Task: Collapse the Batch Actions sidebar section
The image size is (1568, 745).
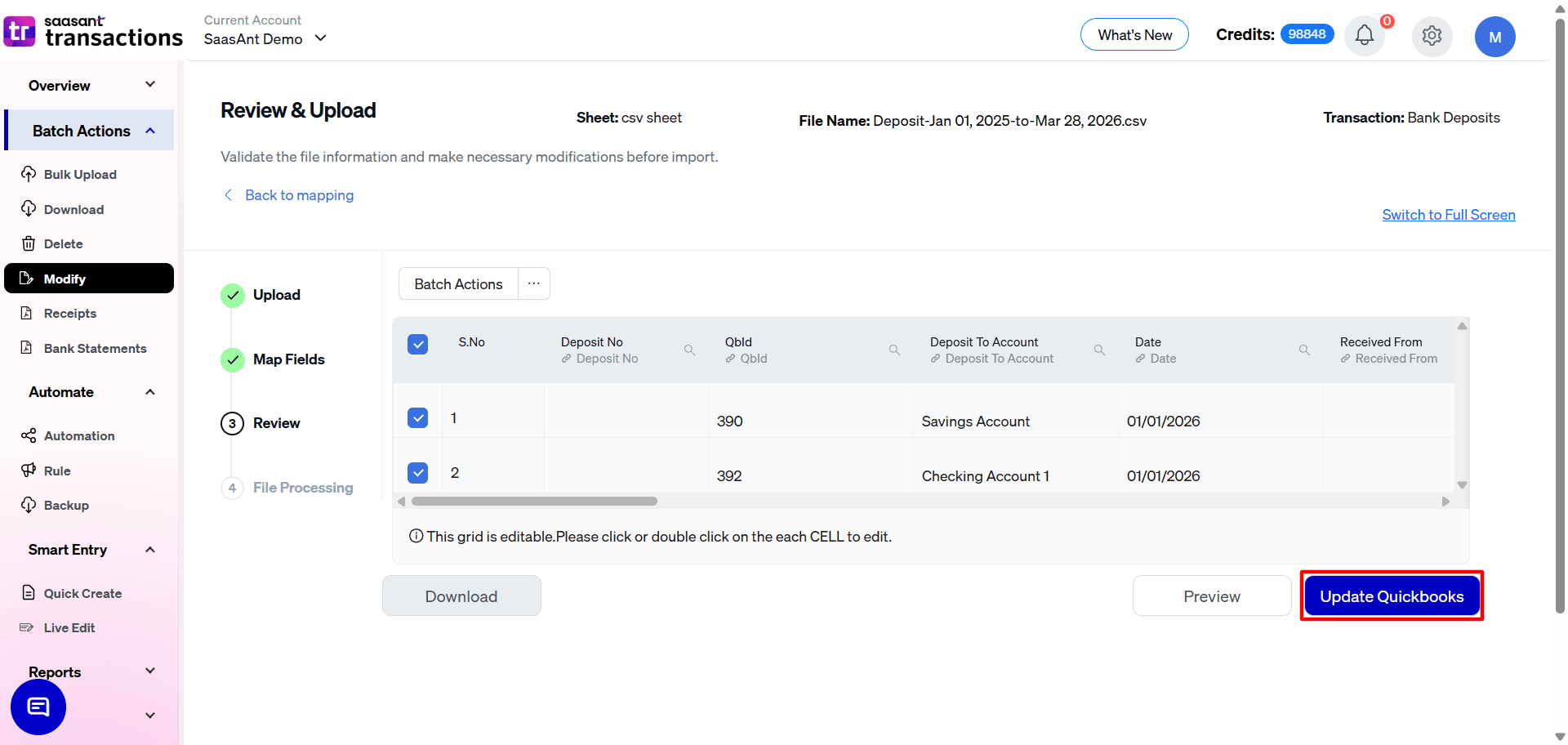Action: (x=149, y=130)
